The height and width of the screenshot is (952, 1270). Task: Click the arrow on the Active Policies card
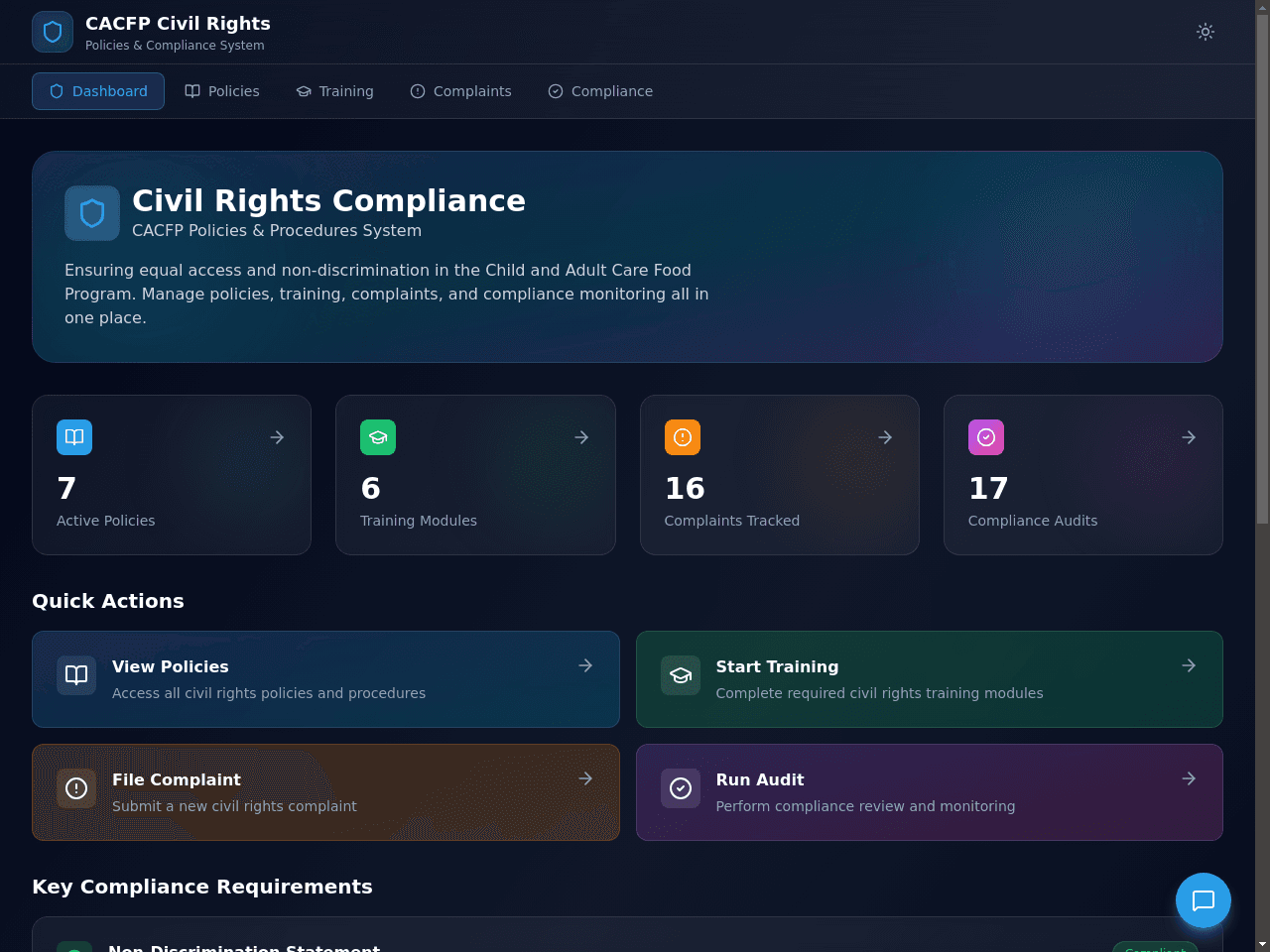click(x=277, y=437)
